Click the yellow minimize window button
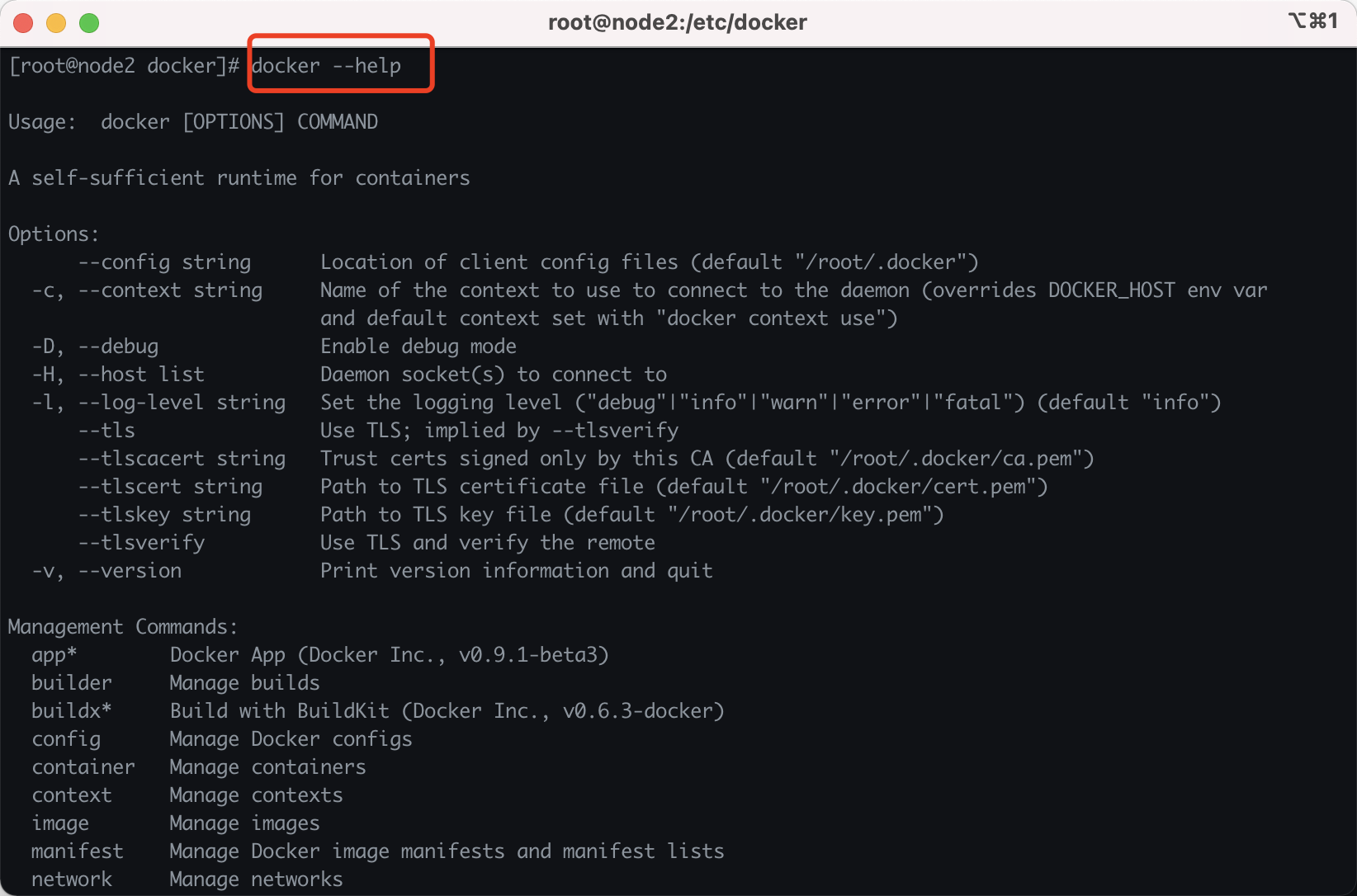The height and width of the screenshot is (896, 1357). tap(56, 23)
